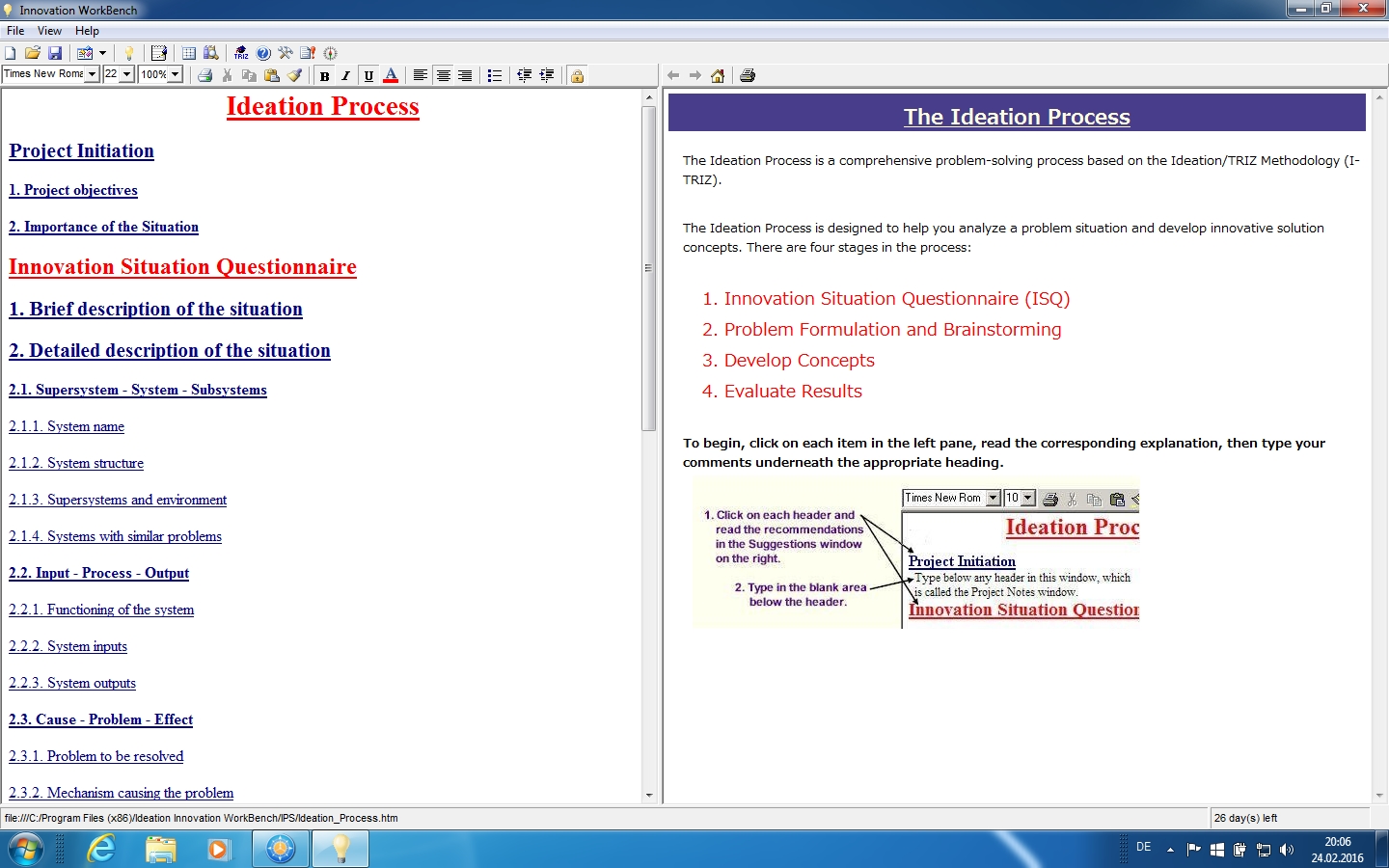Open the font size 22 dropdown
Viewport: 1389px width, 868px height.
126,74
